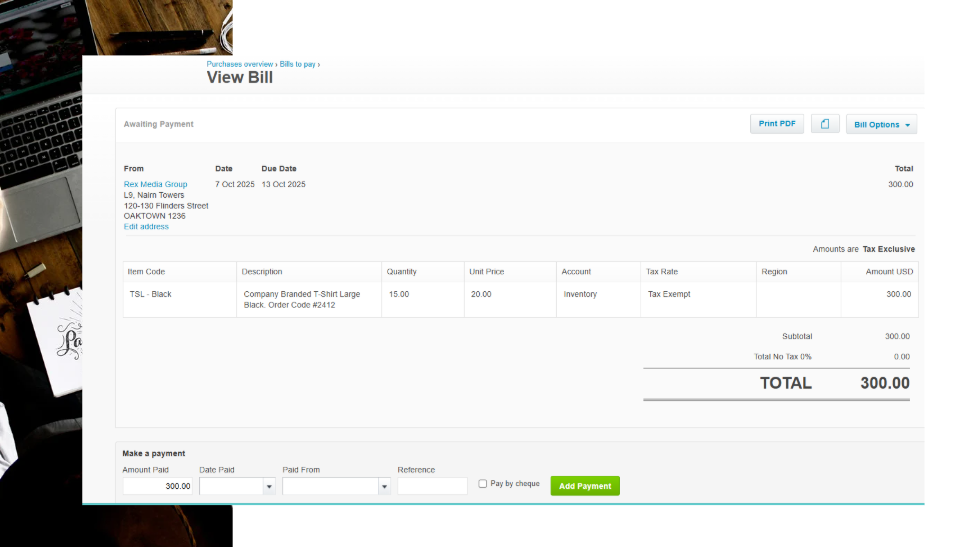Select the TSL - Black item code cell
The width and height of the screenshot is (975, 547).
point(150,294)
